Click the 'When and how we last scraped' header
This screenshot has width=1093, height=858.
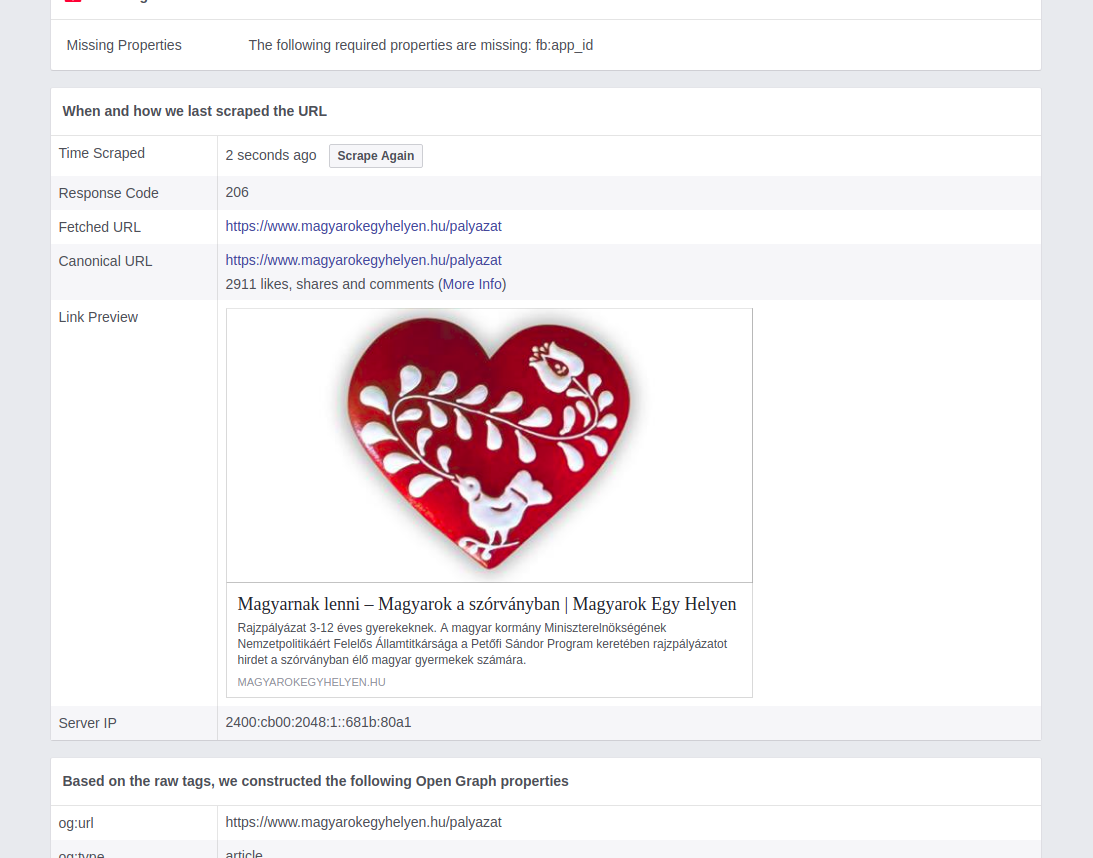tap(194, 112)
